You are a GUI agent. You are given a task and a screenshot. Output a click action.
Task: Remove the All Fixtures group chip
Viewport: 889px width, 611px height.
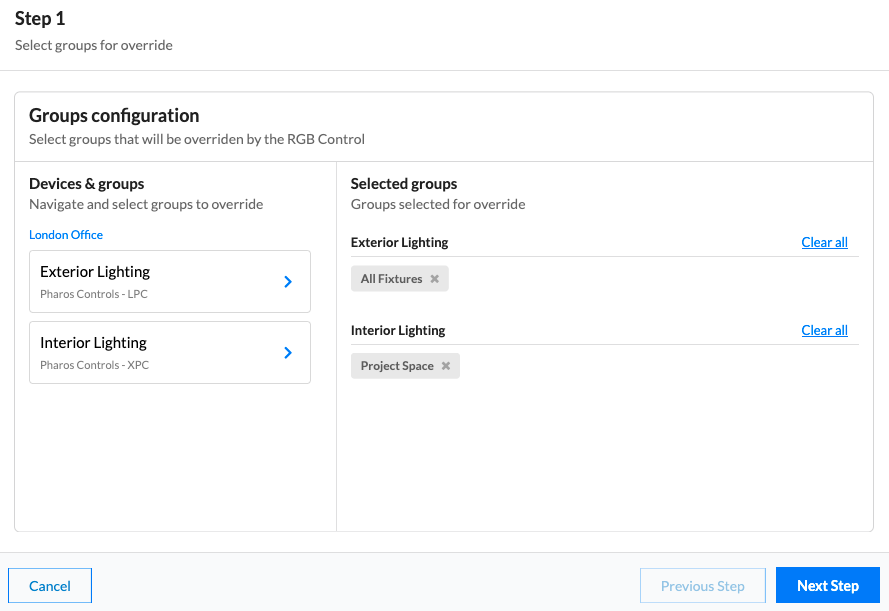(x=434, y=279)
